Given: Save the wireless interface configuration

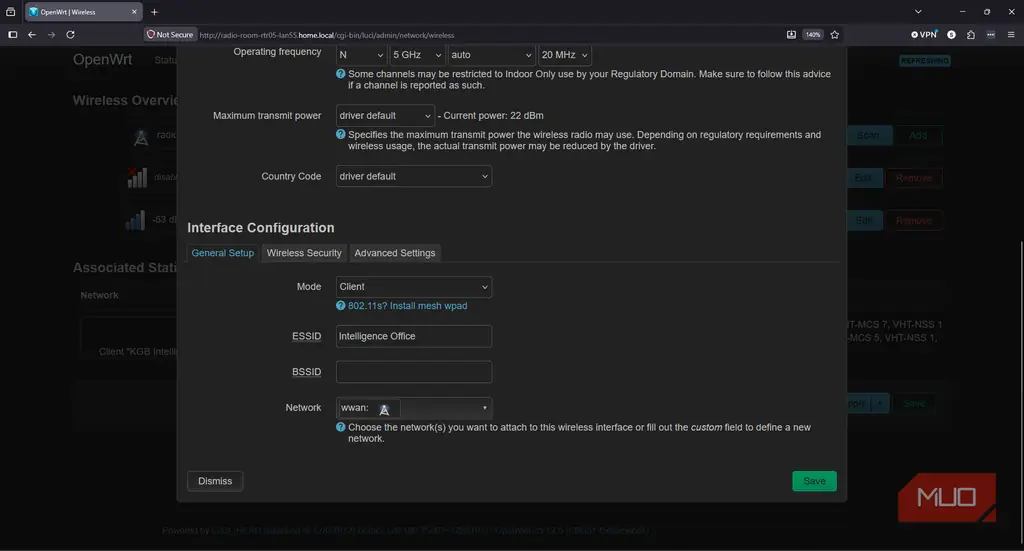Looking at the screenshot, I should point(814,481).
